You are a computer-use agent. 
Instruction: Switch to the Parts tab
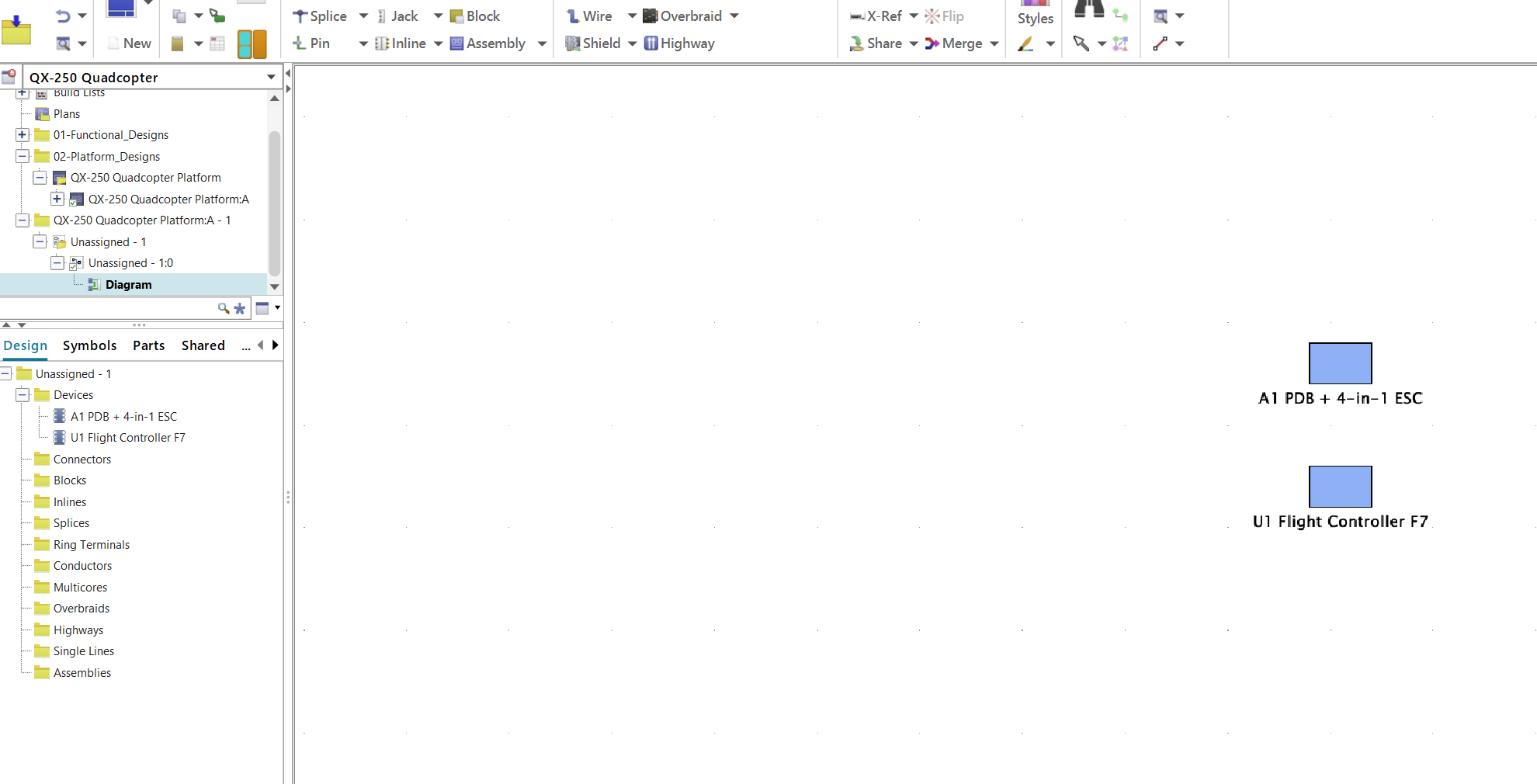click(148, 345)
